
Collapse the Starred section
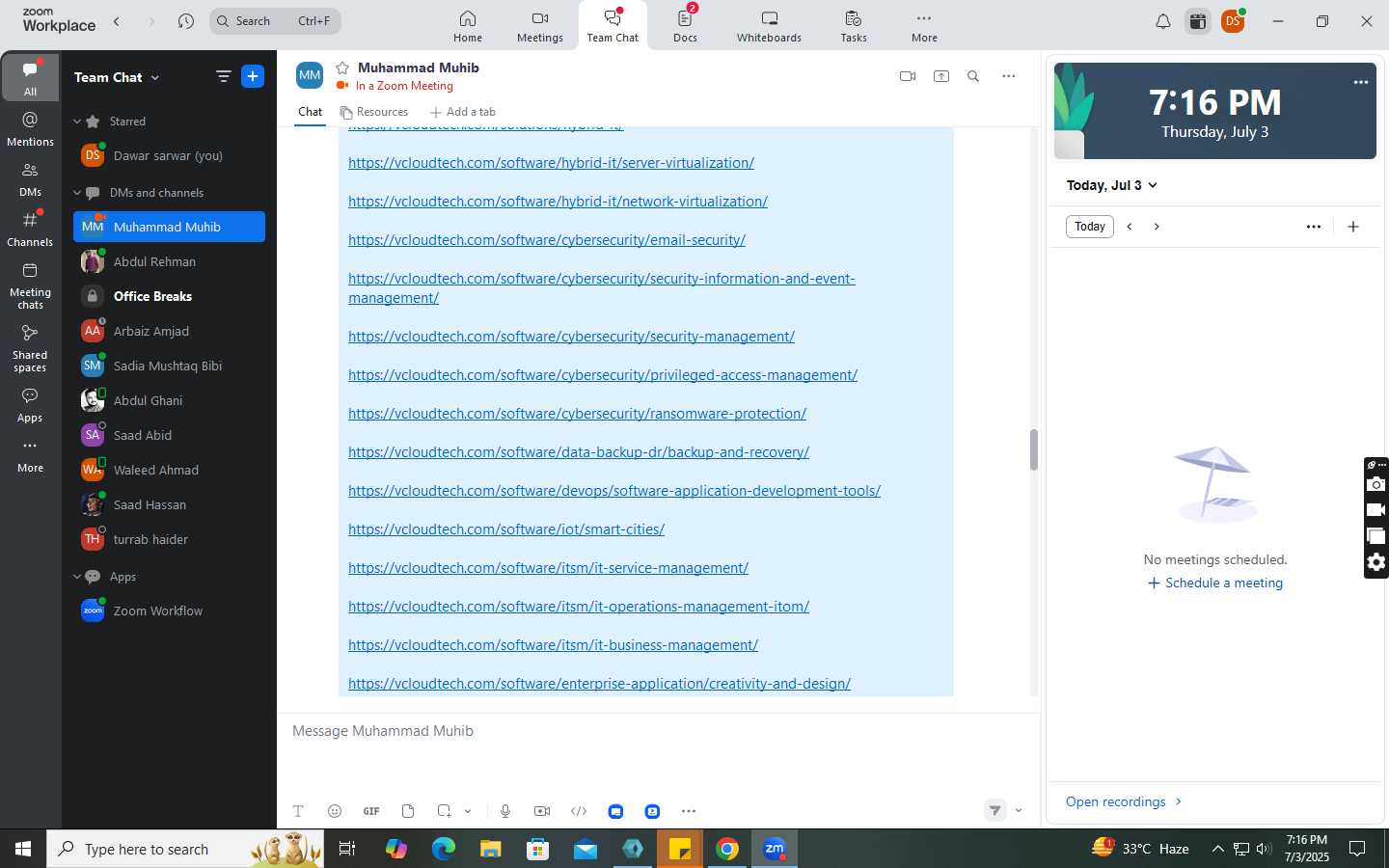[77, 122]
